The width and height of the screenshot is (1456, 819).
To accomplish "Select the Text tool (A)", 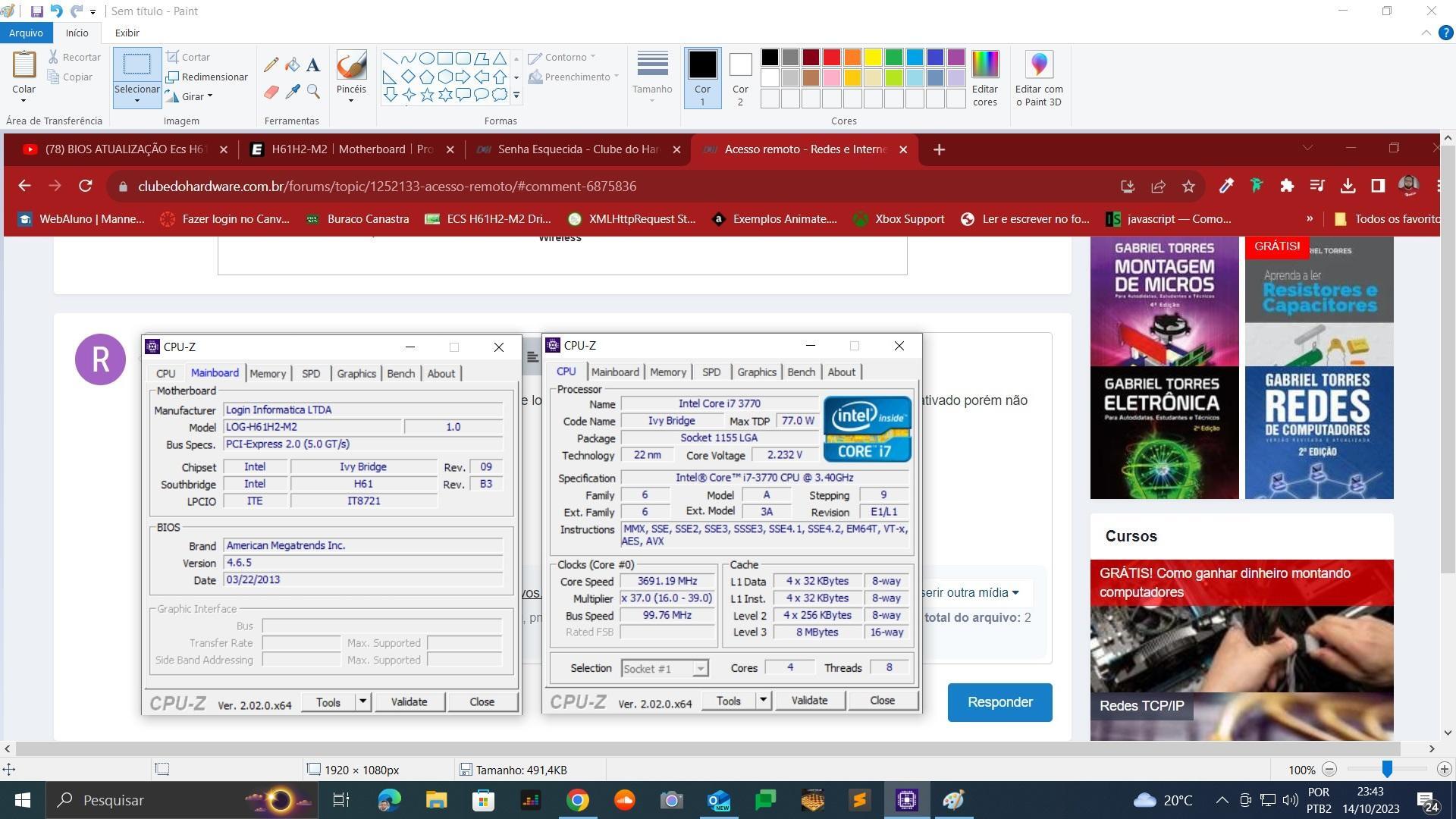I will coord(313,65).
